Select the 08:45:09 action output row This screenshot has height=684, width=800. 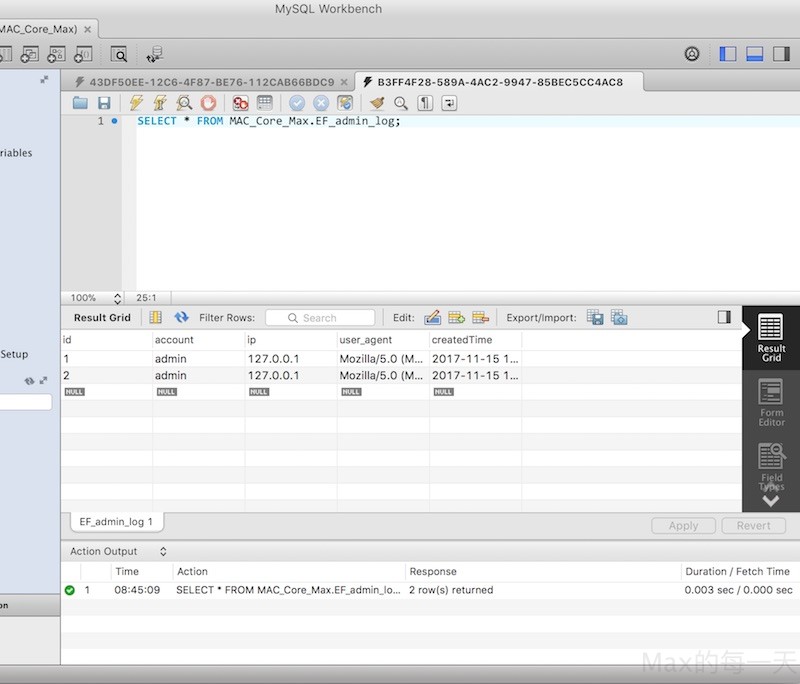coord(430,590)
